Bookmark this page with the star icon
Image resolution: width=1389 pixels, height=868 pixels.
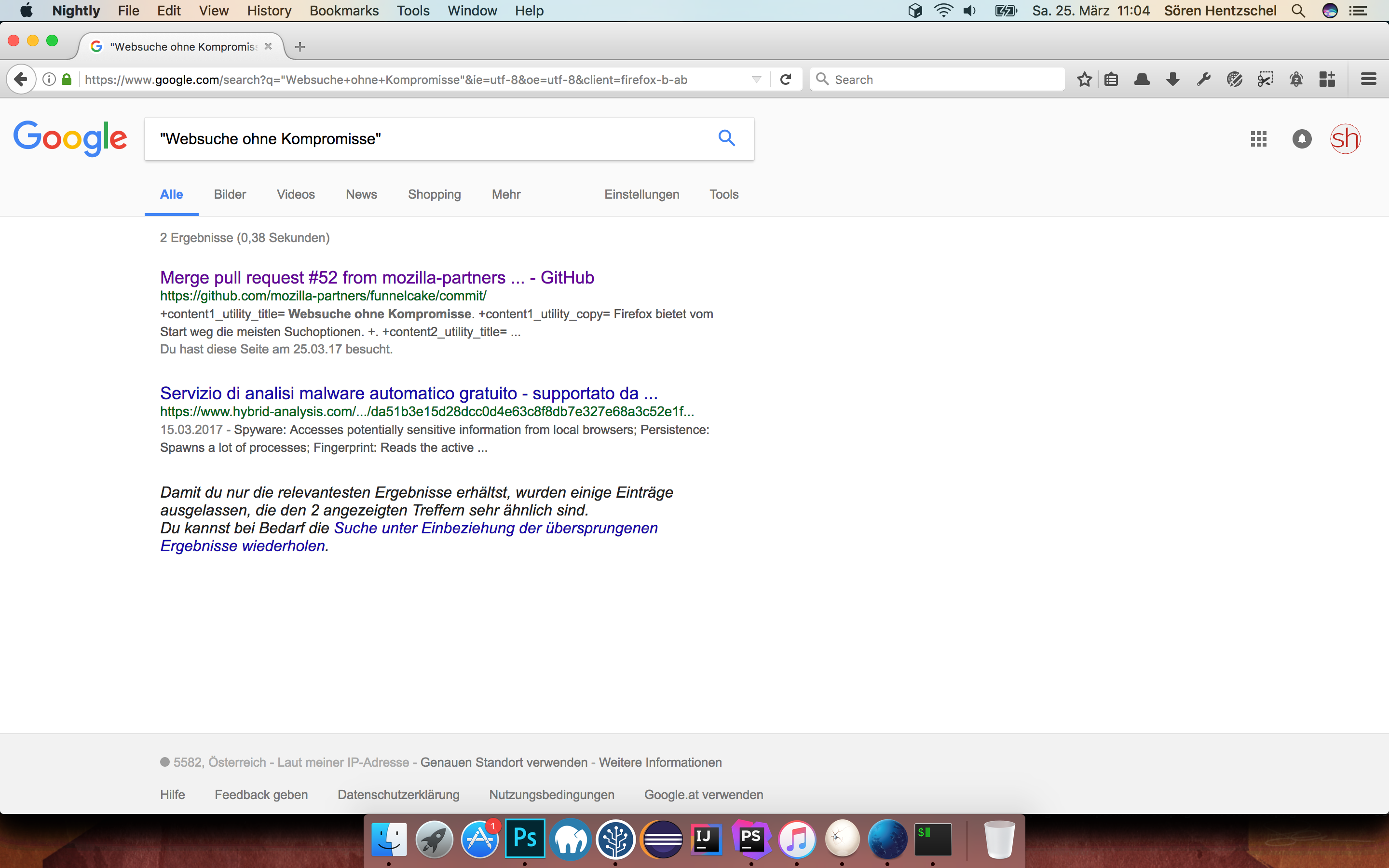1084,79
